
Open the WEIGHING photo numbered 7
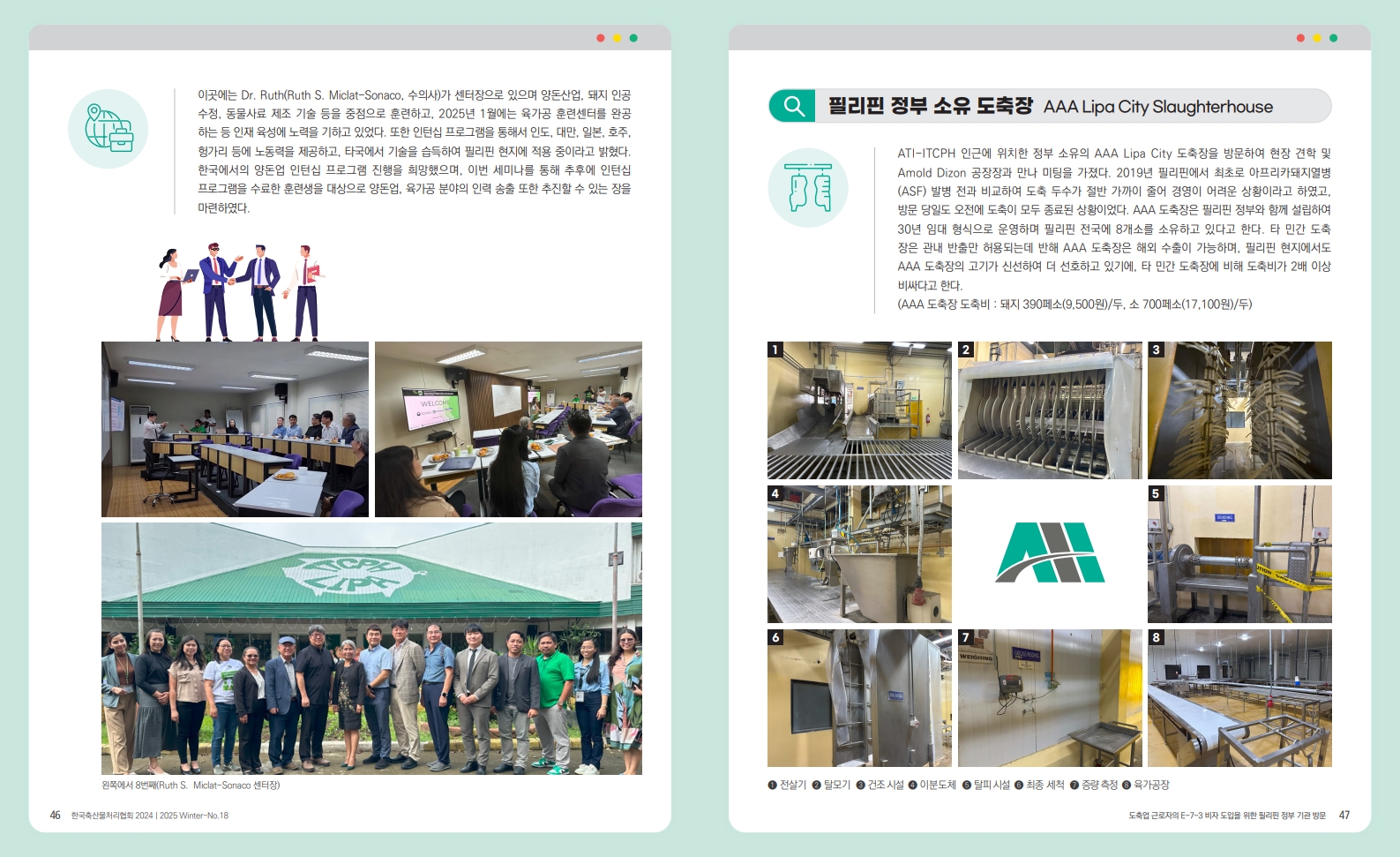click(1050, 698)
